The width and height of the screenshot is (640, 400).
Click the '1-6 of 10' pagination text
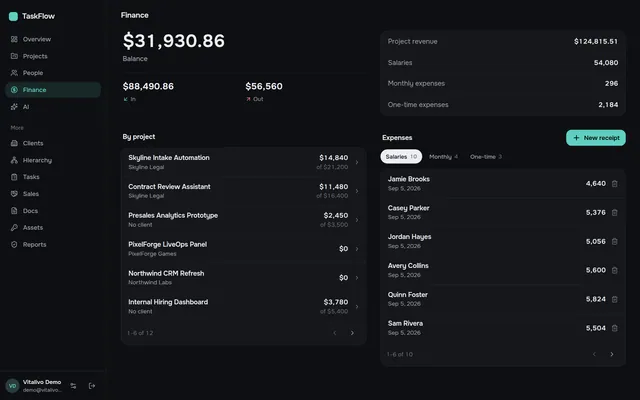pyautogui.click(x=400, y=354)
